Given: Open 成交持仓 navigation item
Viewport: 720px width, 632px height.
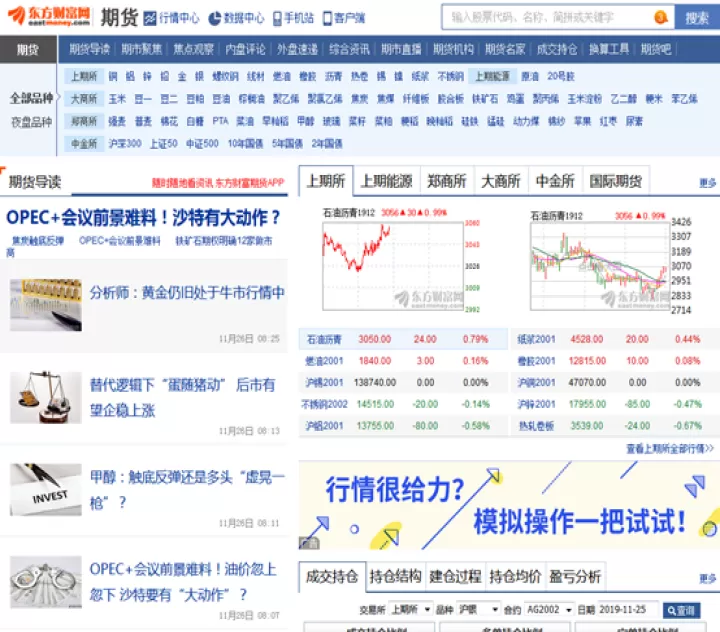Looking at the screenshot, I should [x=557, y=49].
